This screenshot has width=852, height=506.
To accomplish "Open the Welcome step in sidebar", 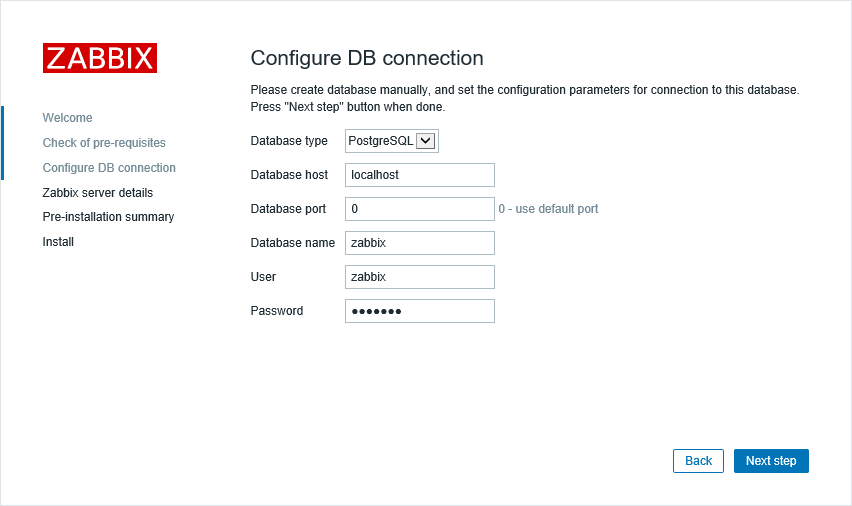I will (67, 118).
